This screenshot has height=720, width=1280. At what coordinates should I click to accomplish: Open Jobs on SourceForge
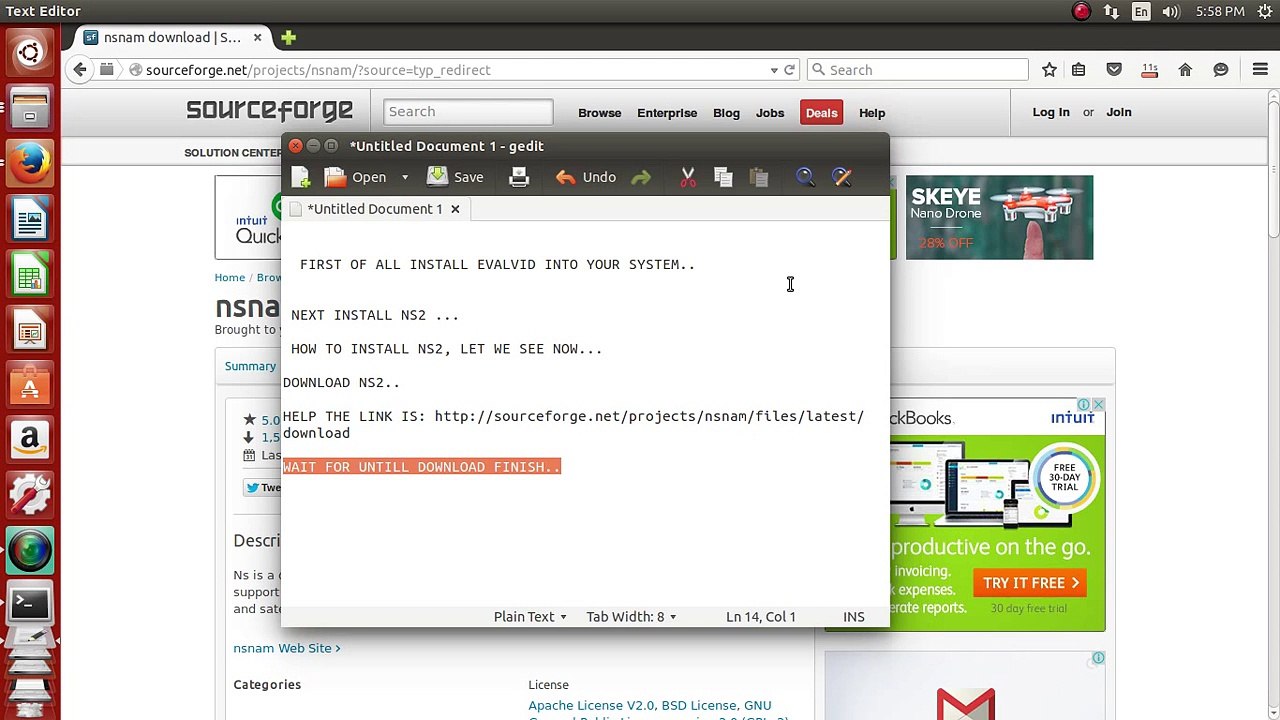click(x=770, y=113)
